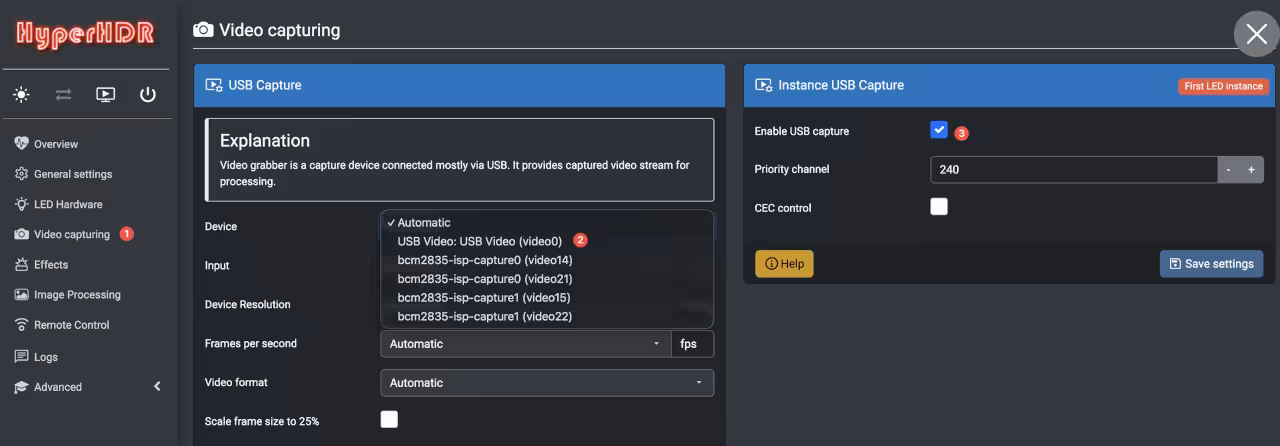Click the monitor play icon in sidebar
This screenshot has width=1280, height=446.
(x=105, y=95)
